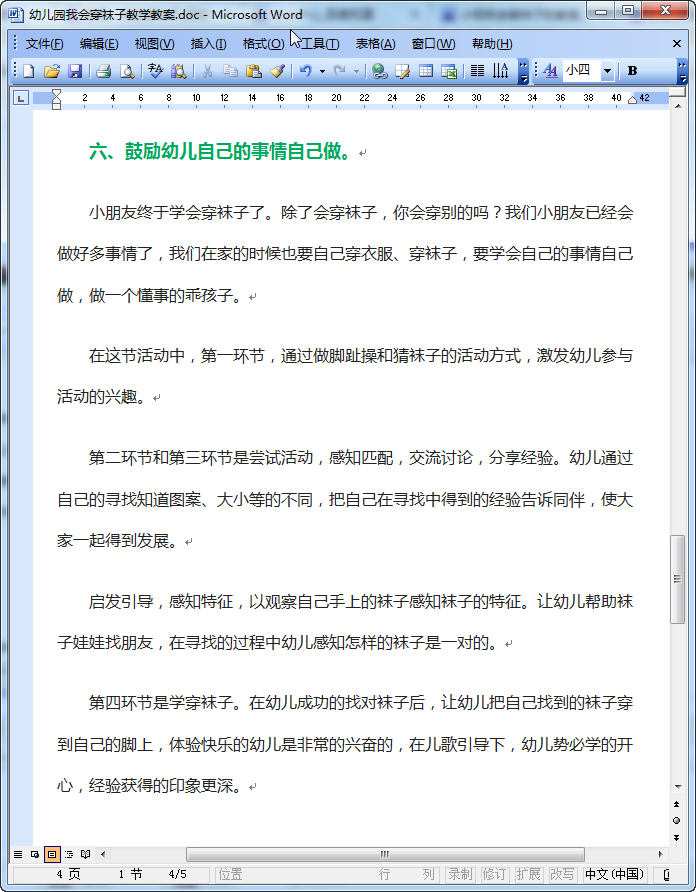Screen dimensions: 696x892
Task: Expand the font size 小四 dropdown
Action: point(607,71)
